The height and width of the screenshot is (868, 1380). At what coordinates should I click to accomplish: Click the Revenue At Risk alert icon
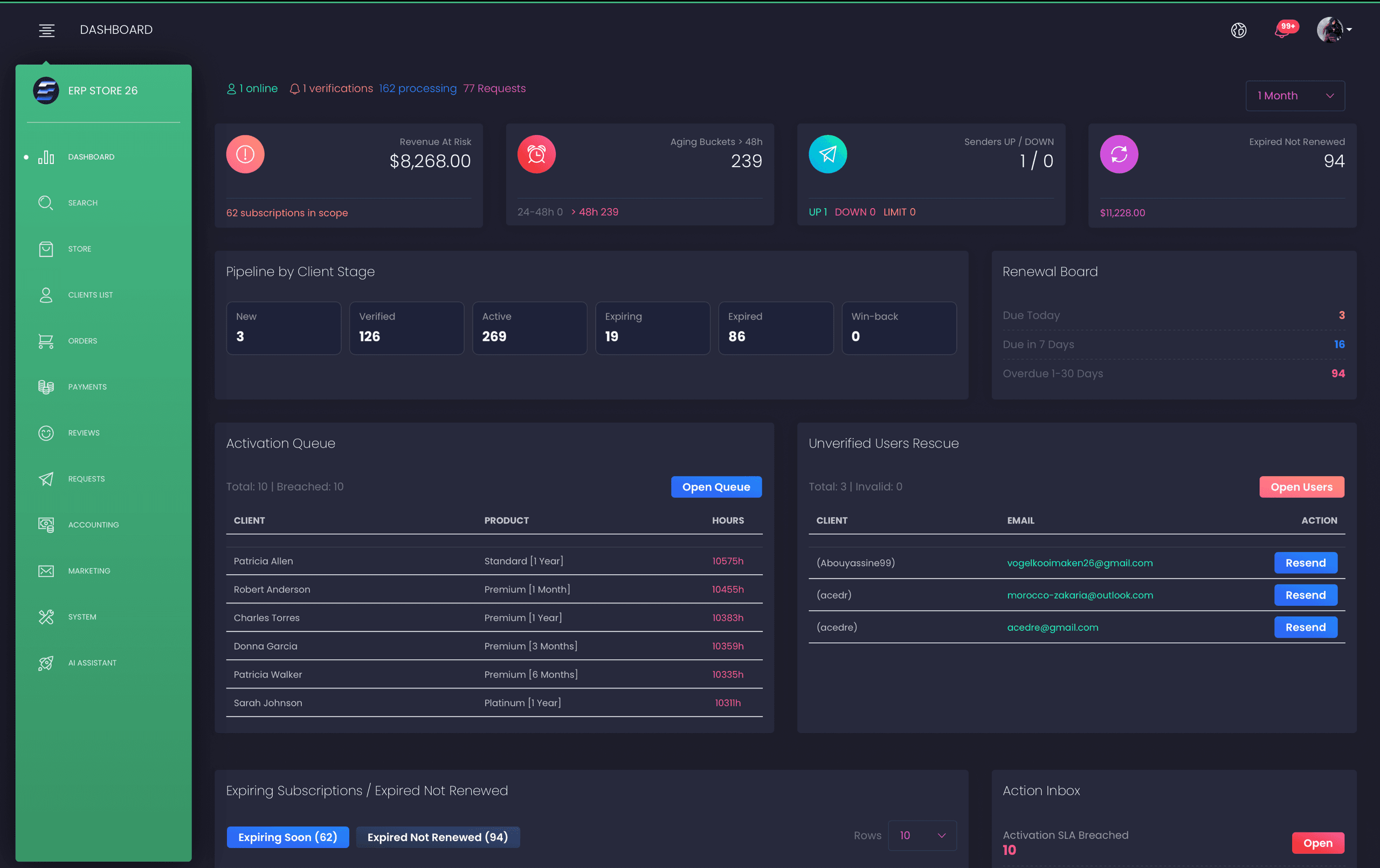pos(245,154)
